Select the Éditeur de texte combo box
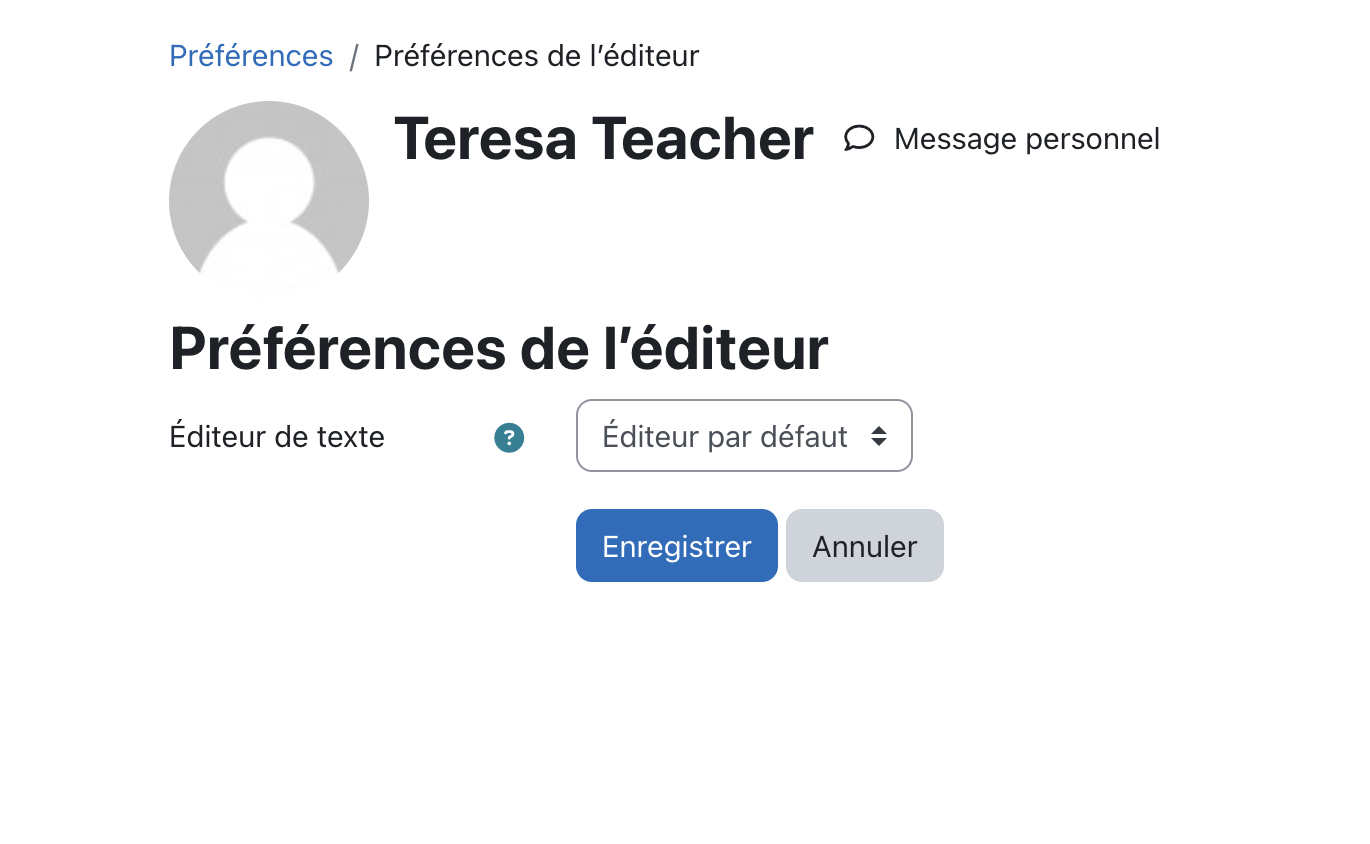 coord(744,436)
